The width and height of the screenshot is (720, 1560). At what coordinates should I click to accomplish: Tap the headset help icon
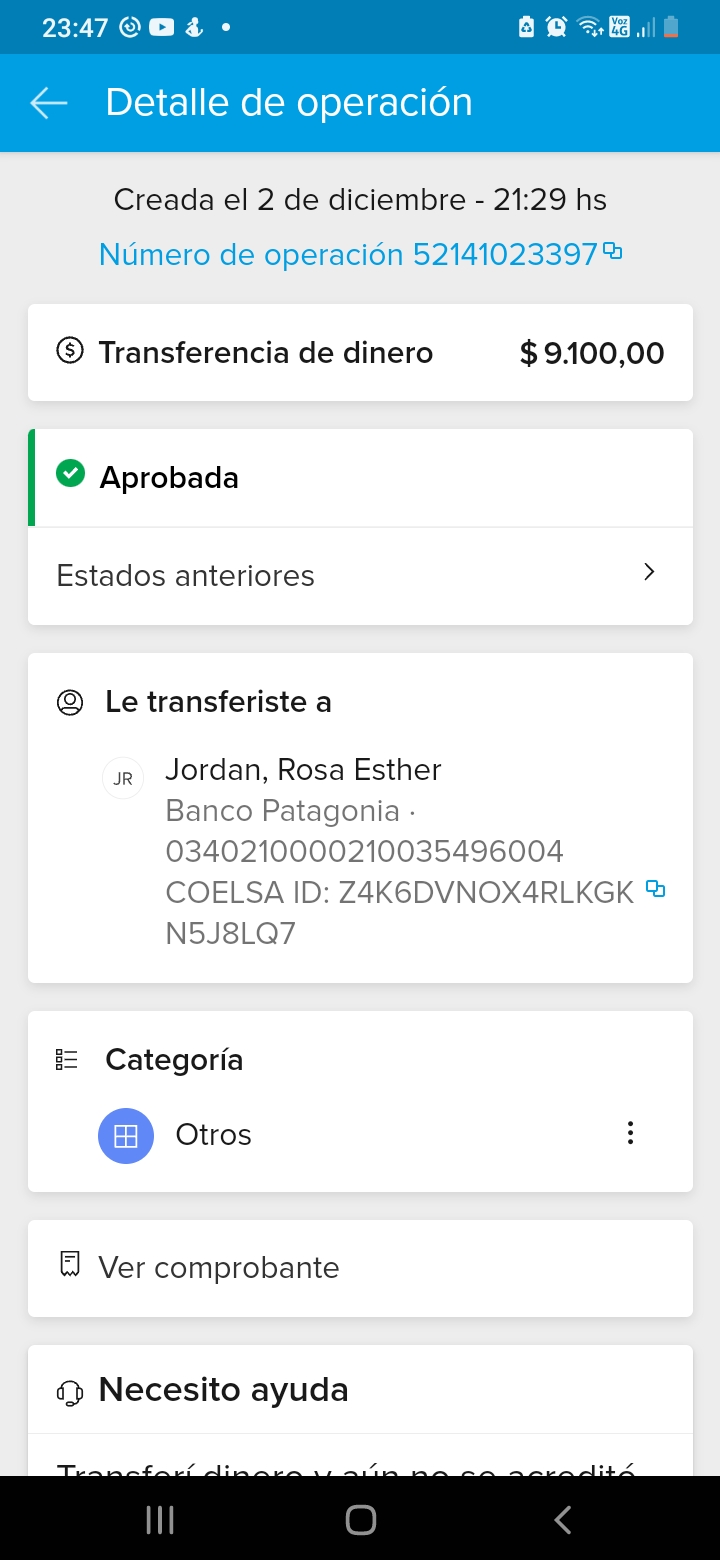tap(70, 1391)
